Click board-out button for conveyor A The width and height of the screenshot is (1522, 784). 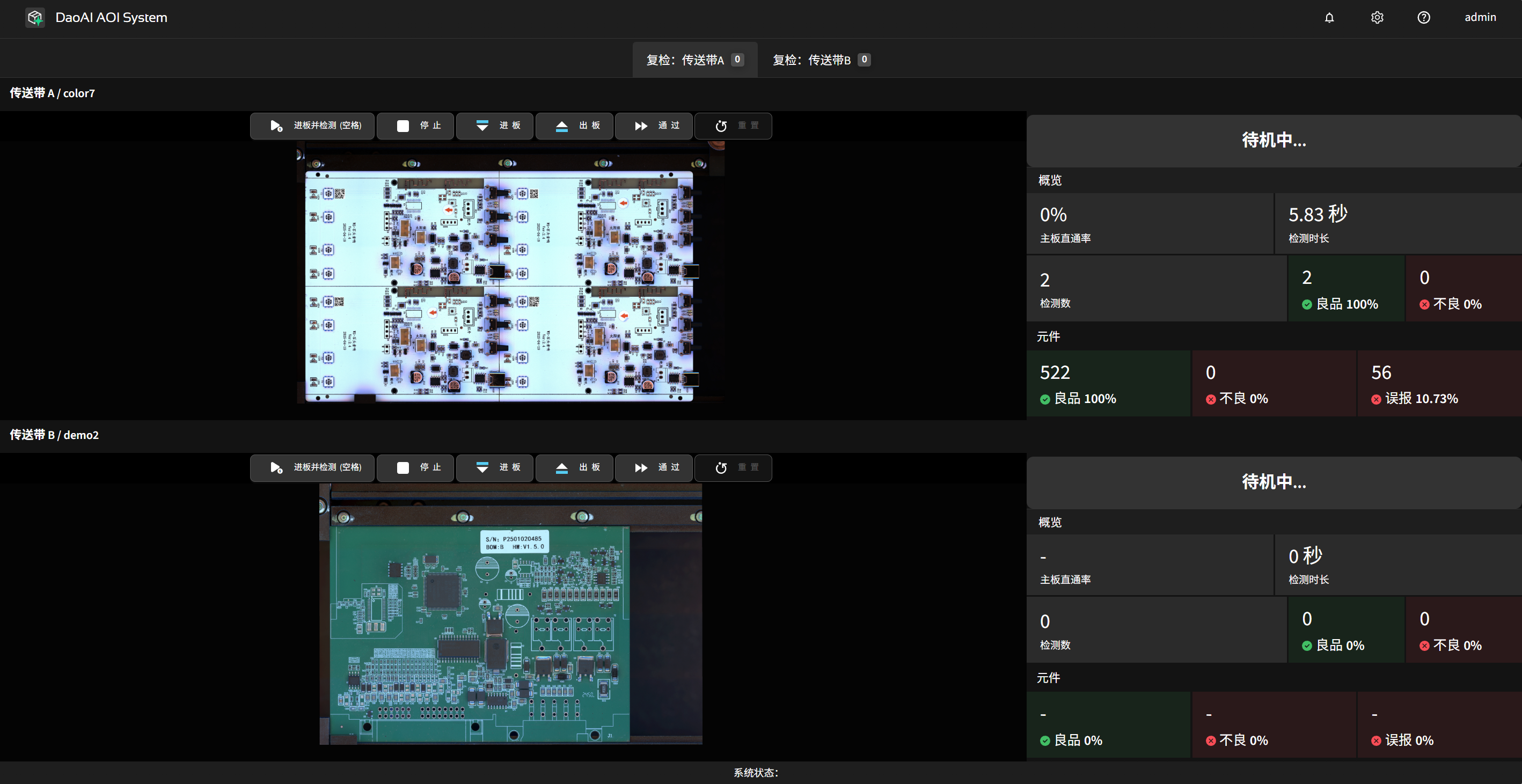[x=574, y=126]
